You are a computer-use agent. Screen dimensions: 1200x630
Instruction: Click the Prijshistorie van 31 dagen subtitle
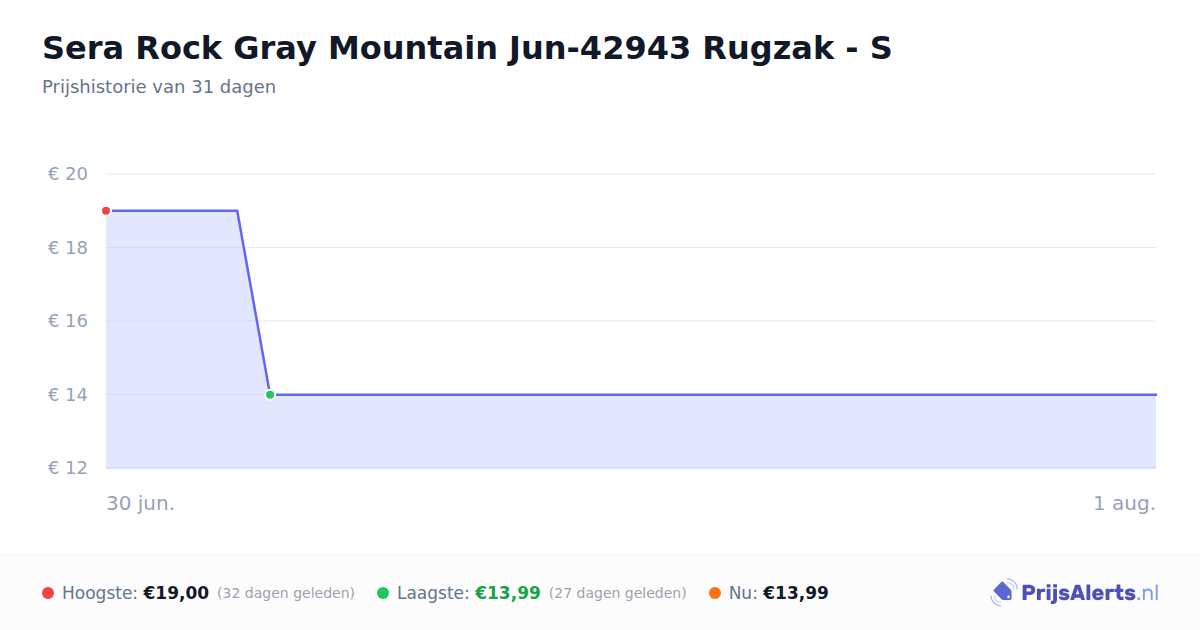pos(159,87)
